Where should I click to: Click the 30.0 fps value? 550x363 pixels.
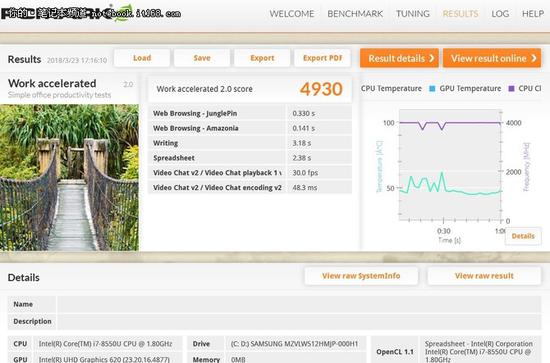(305, 173)
